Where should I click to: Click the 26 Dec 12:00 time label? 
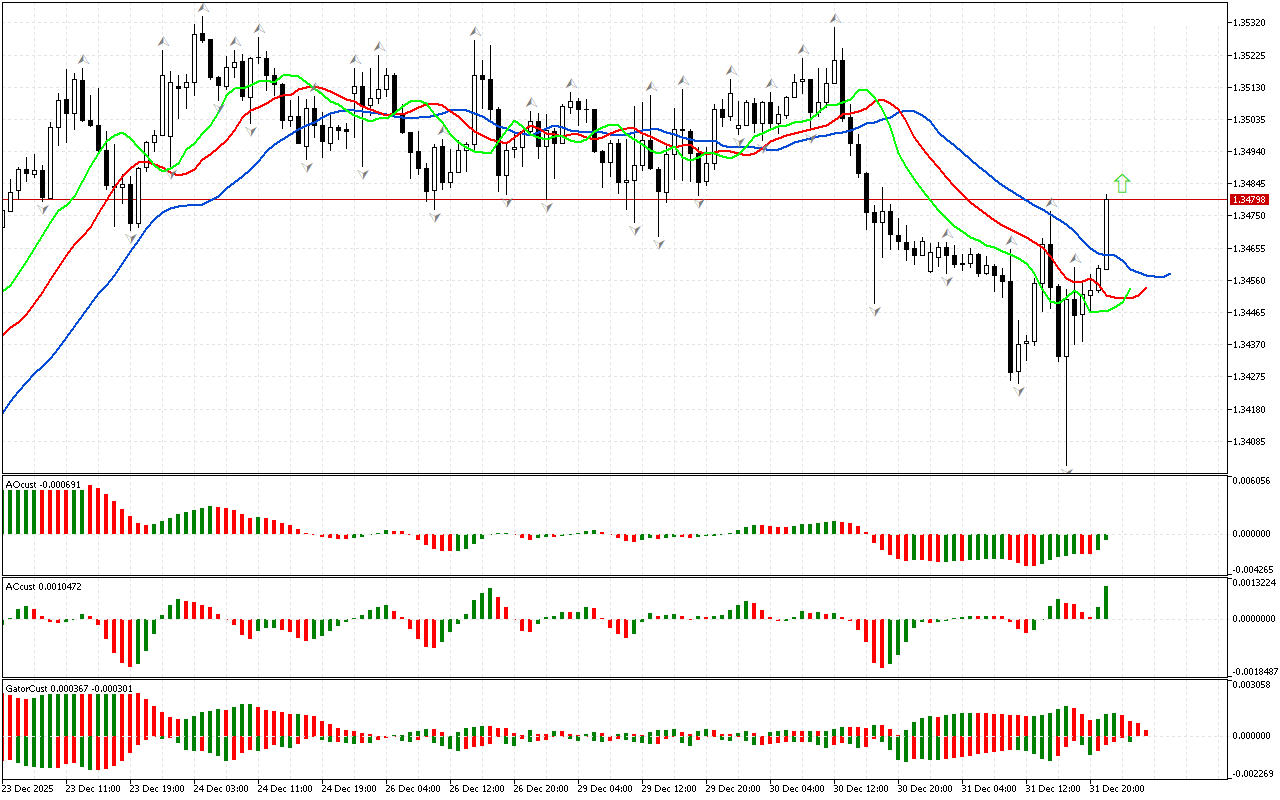(x=477, y=788)
